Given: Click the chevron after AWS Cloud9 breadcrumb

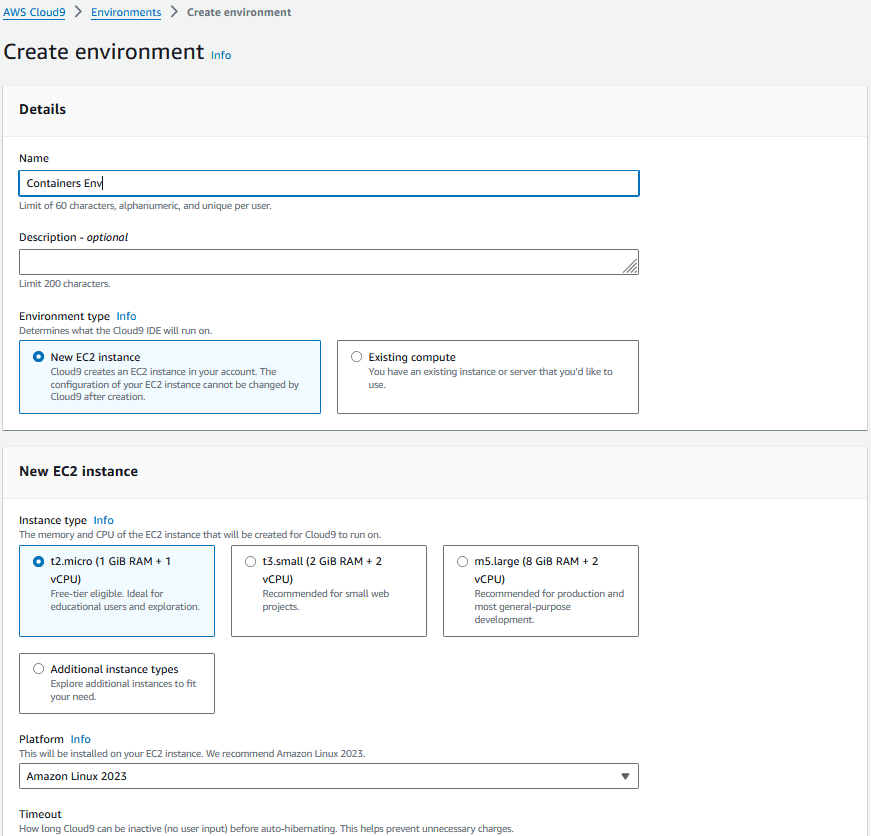Looking at the screenshot, I should click(x=78, y=12).
